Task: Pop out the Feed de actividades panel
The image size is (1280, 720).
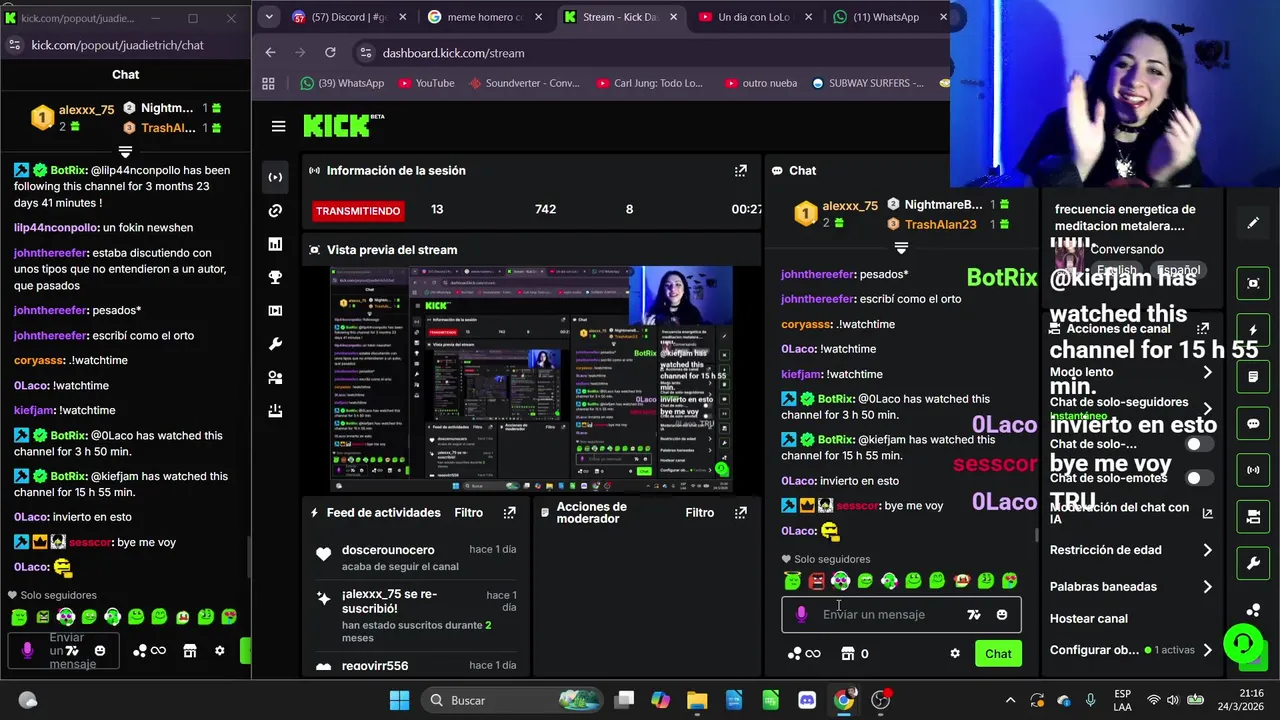Action: [x=510, y=513]
